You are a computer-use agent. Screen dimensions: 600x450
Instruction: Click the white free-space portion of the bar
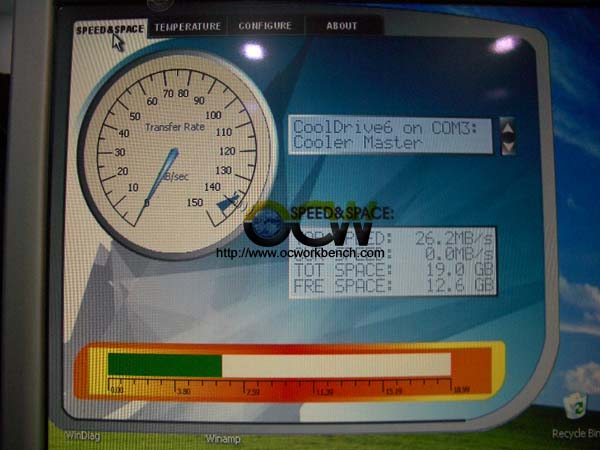pyautogui.click(x=336, y=365)
